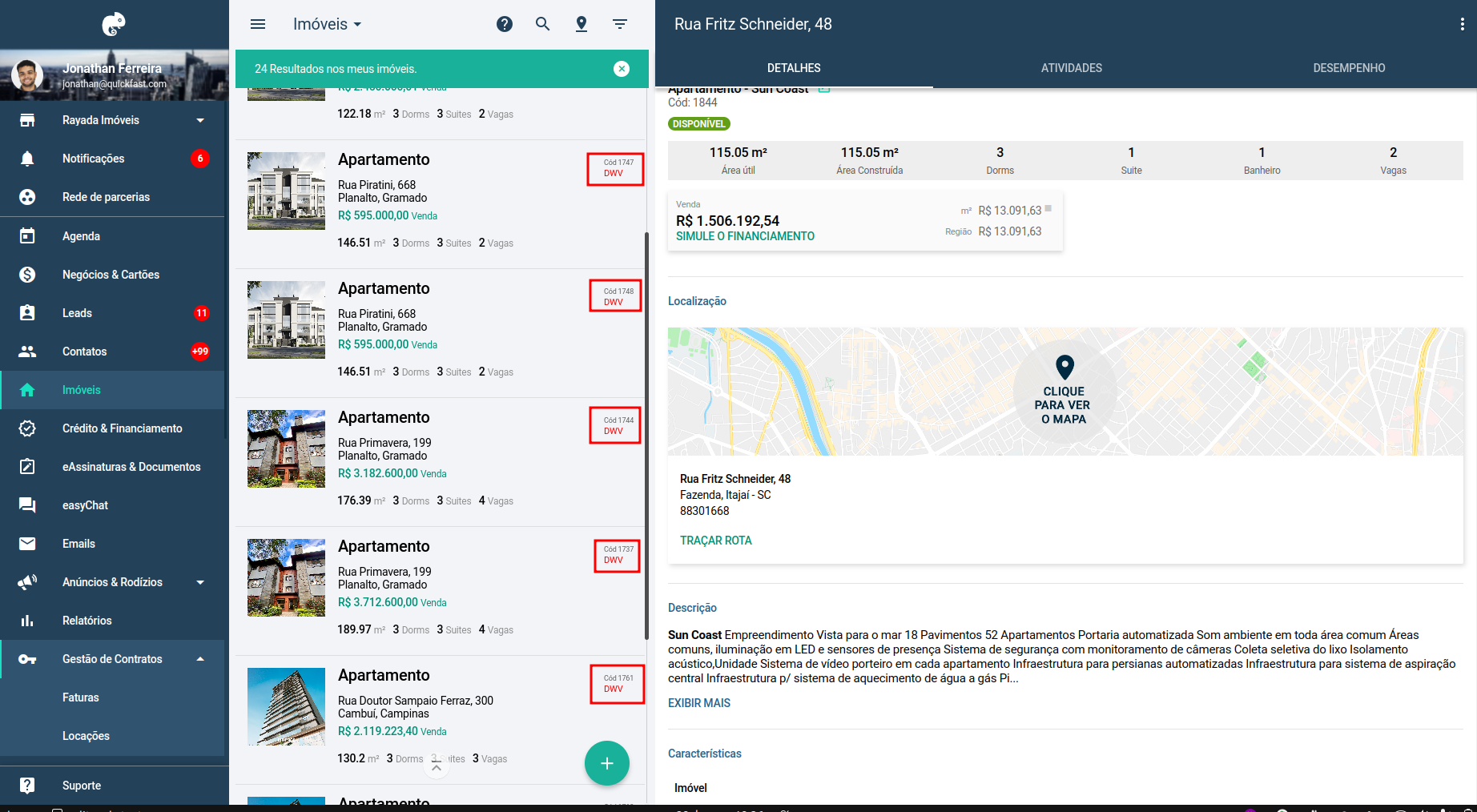1477x812 pixels.
Task: Click the Contatos +99 badge
Action: pos(200,352)
